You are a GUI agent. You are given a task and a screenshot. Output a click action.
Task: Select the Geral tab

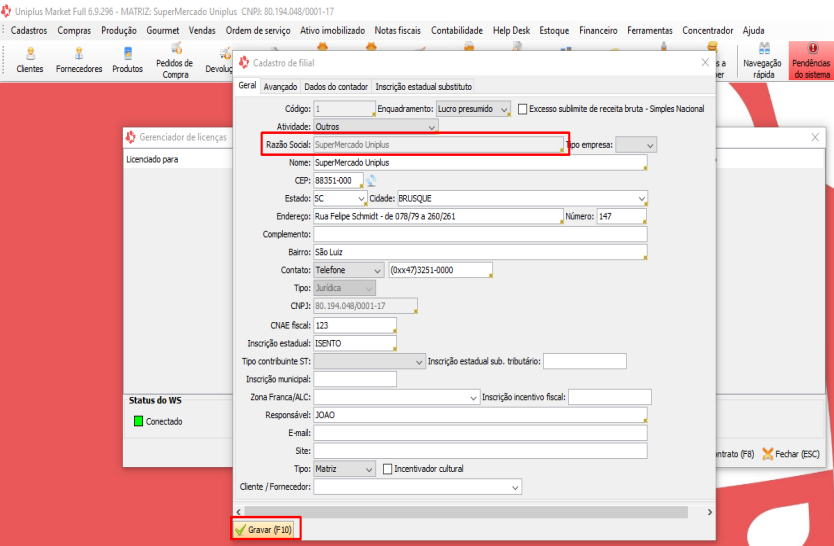(x=247, y=86)
